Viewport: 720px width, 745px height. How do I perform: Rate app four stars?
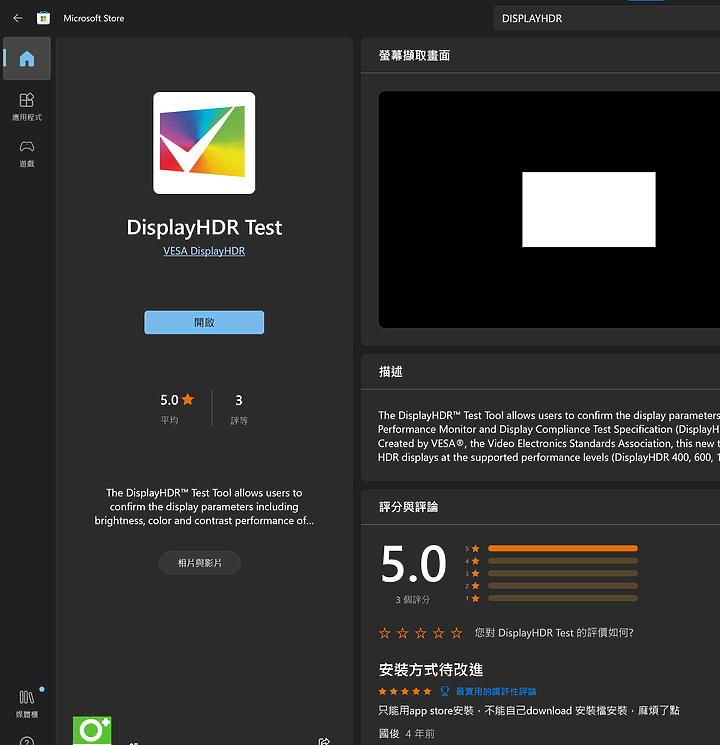click(439, 633)
